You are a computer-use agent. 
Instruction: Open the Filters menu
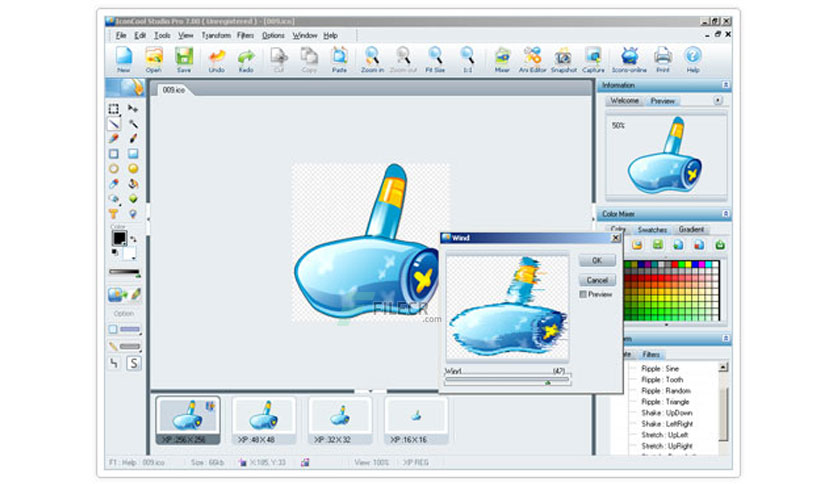[x=245, y=35]
